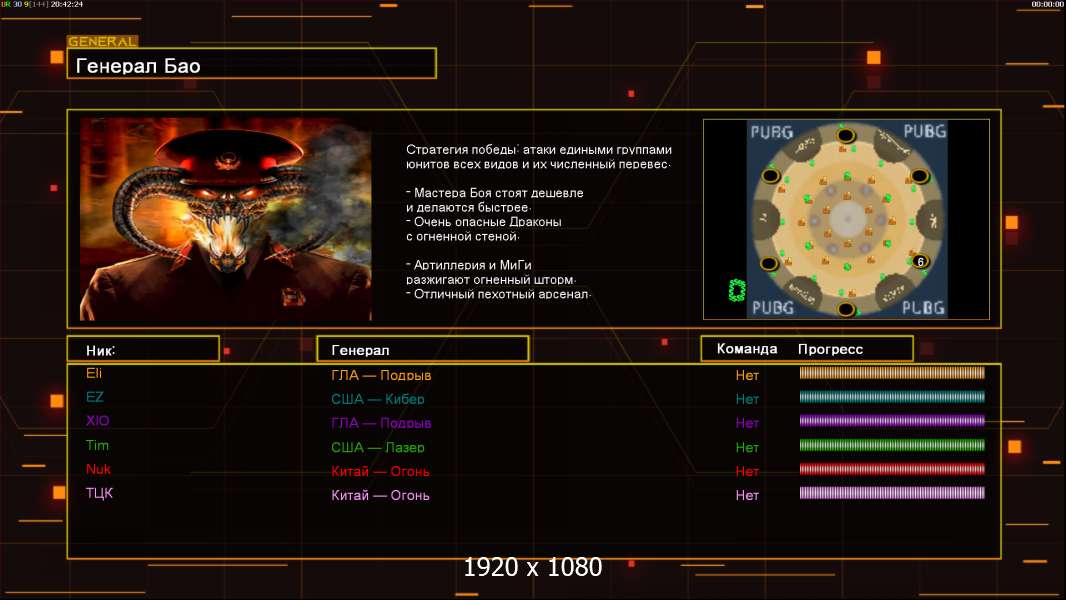Select player nickname "Eli"
Image resolution: width=1066 pixels, height=600 pixels.
[94, 373]
